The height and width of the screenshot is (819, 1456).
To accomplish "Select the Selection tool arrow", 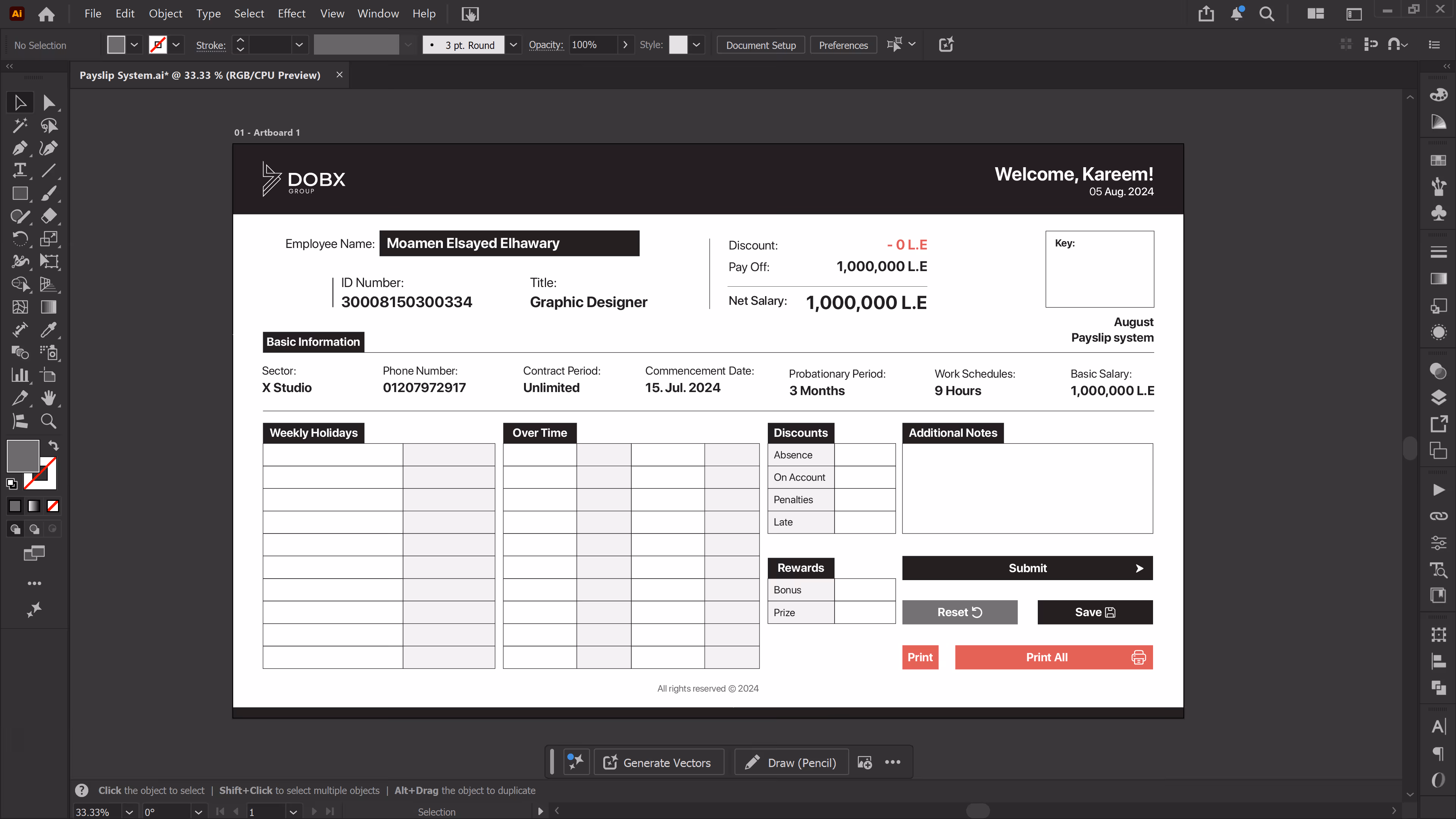I will [20, 102].
